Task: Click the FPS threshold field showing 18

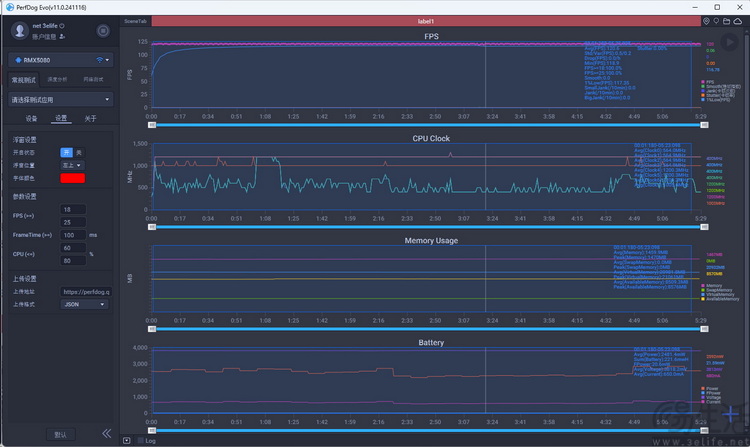Action: [73, 209]
